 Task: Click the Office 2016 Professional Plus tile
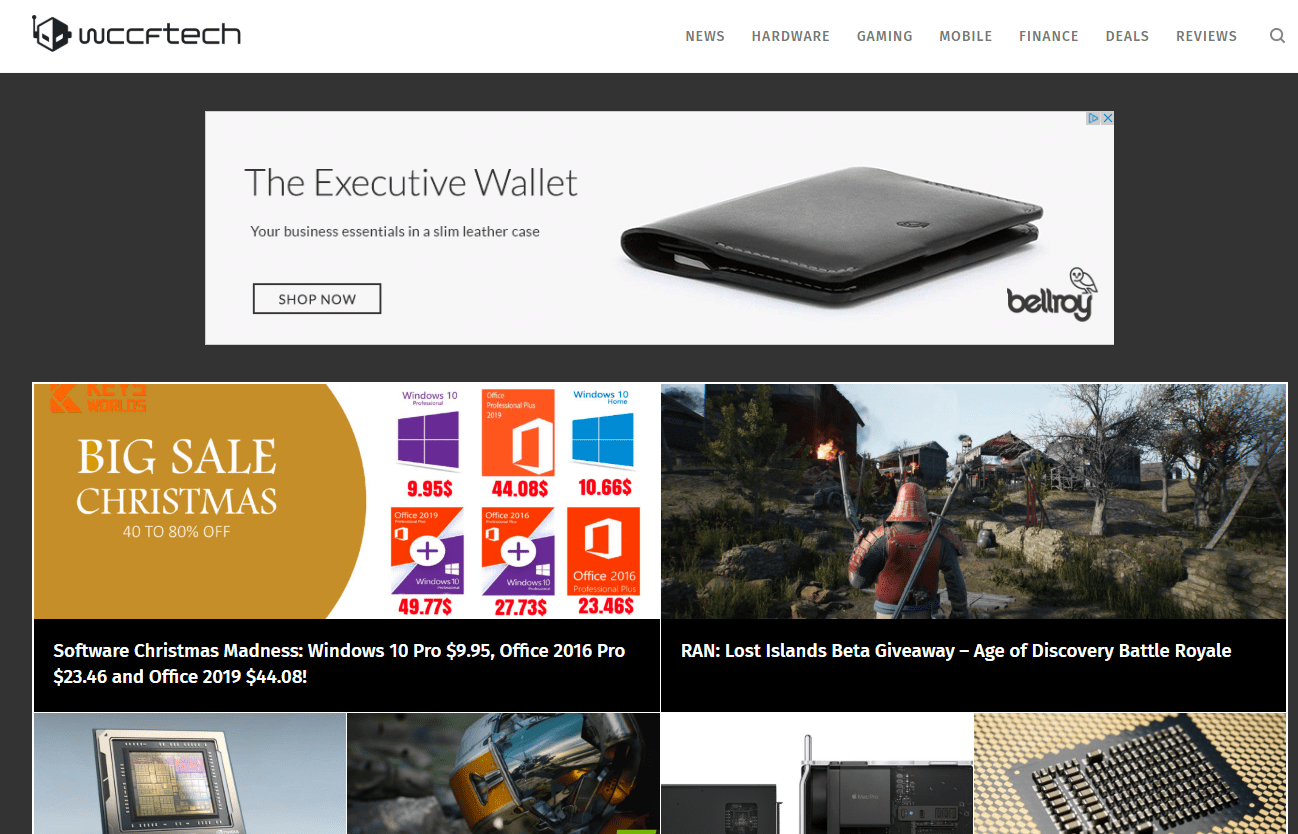pyautogui.click(x=604, y=552)
